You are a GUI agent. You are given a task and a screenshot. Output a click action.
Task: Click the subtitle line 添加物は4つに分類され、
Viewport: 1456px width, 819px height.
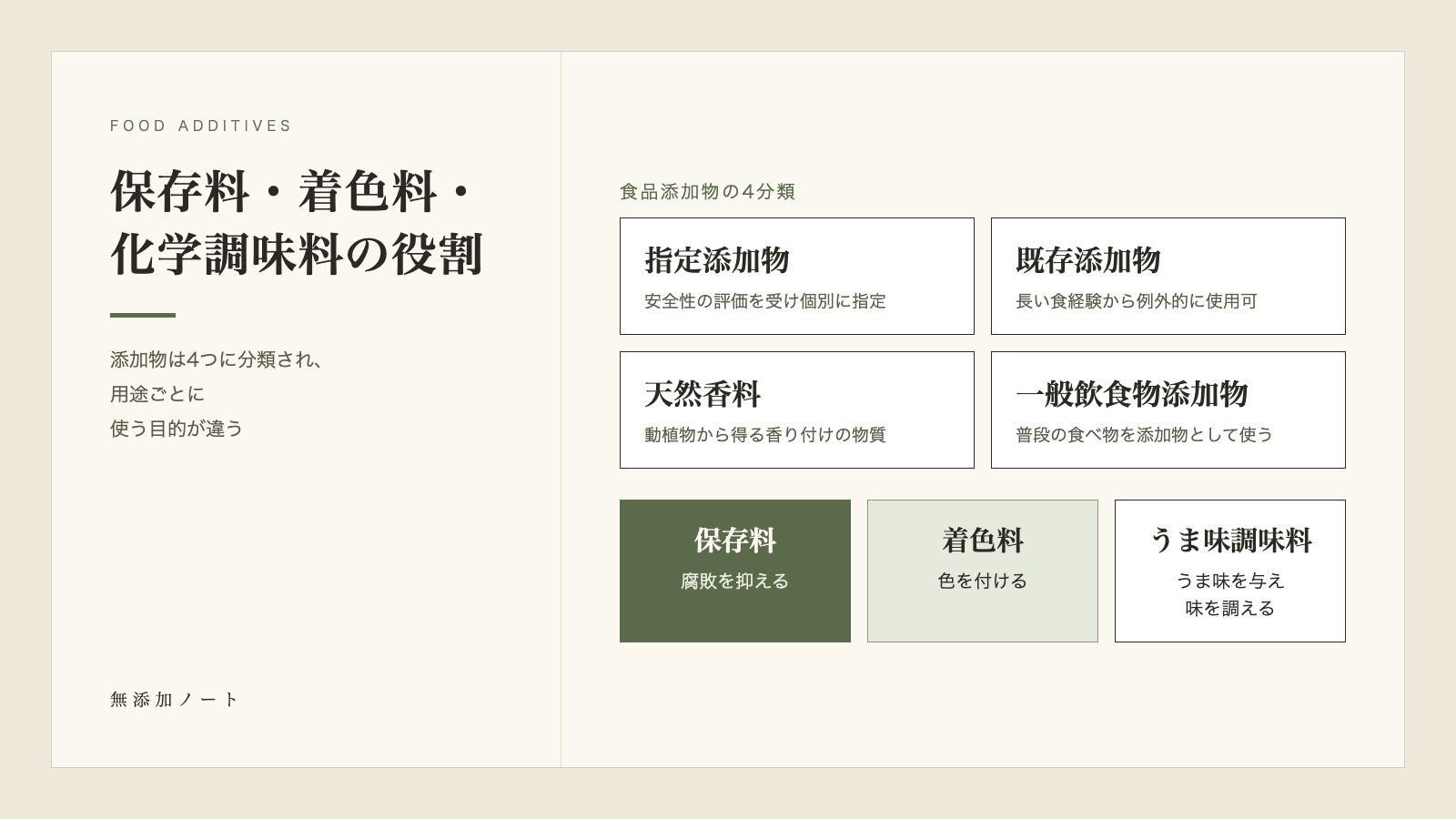click(217, 359)
